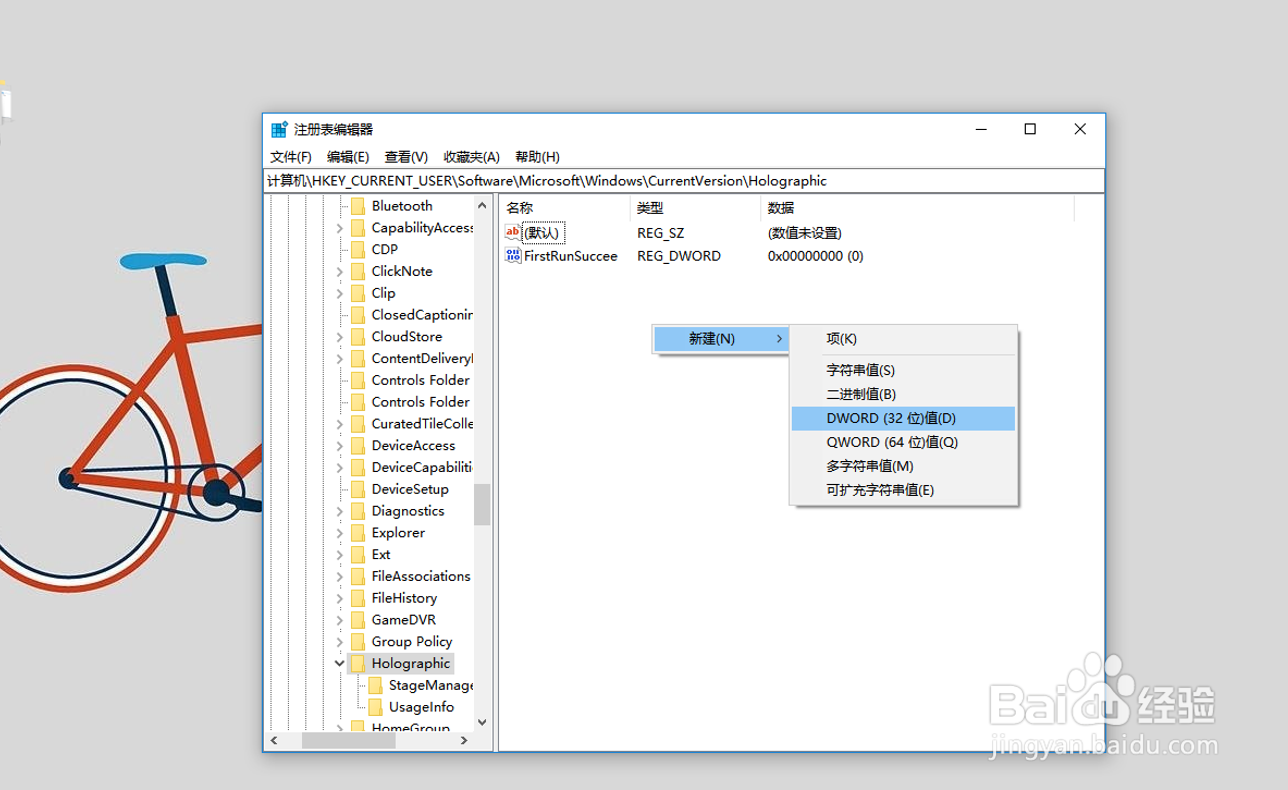Click the DeviceCapabilities folder icon

(358, 468)
